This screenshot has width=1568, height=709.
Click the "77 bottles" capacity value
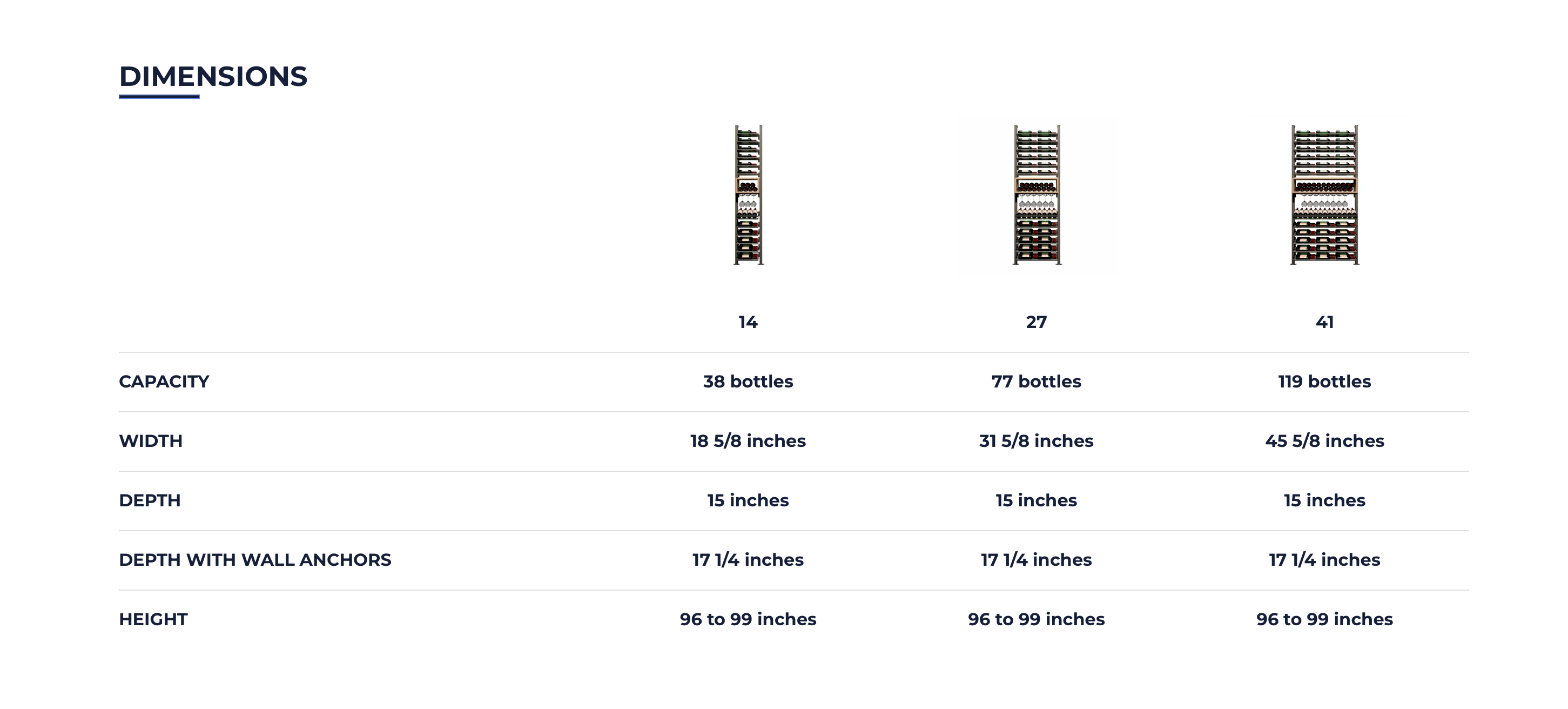(x=1037, y=382)
